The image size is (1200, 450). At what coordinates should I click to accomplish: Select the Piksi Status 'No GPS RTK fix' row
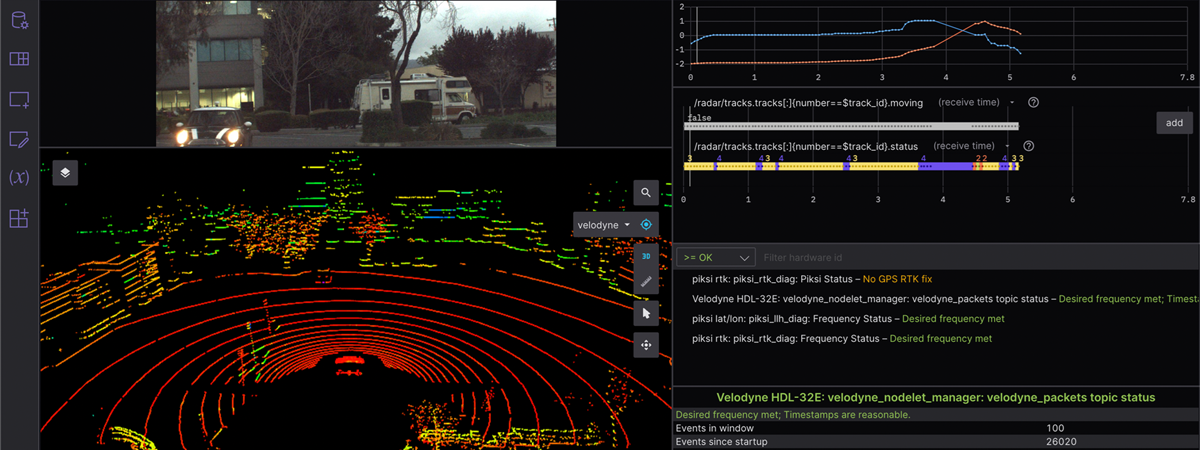[x=812, y=279]
